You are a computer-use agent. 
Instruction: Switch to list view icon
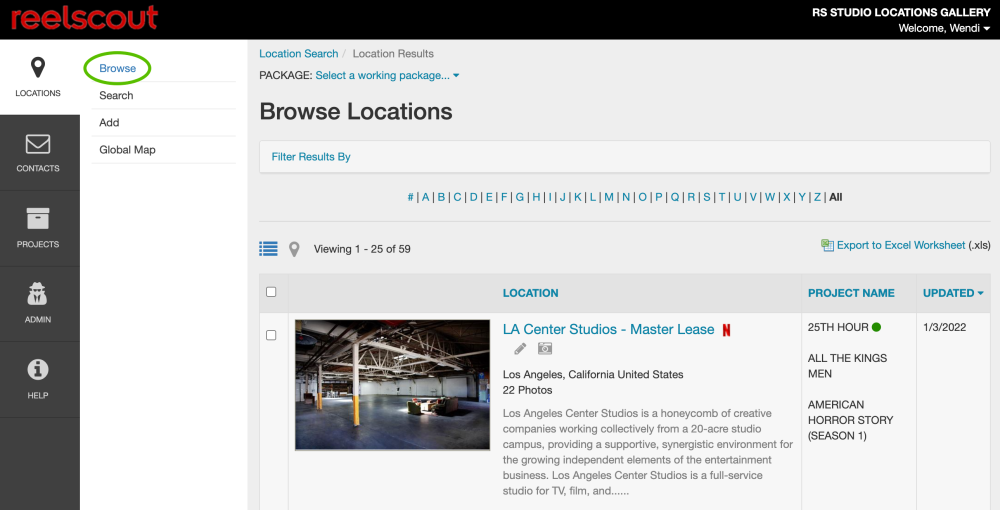click(268, 249)
